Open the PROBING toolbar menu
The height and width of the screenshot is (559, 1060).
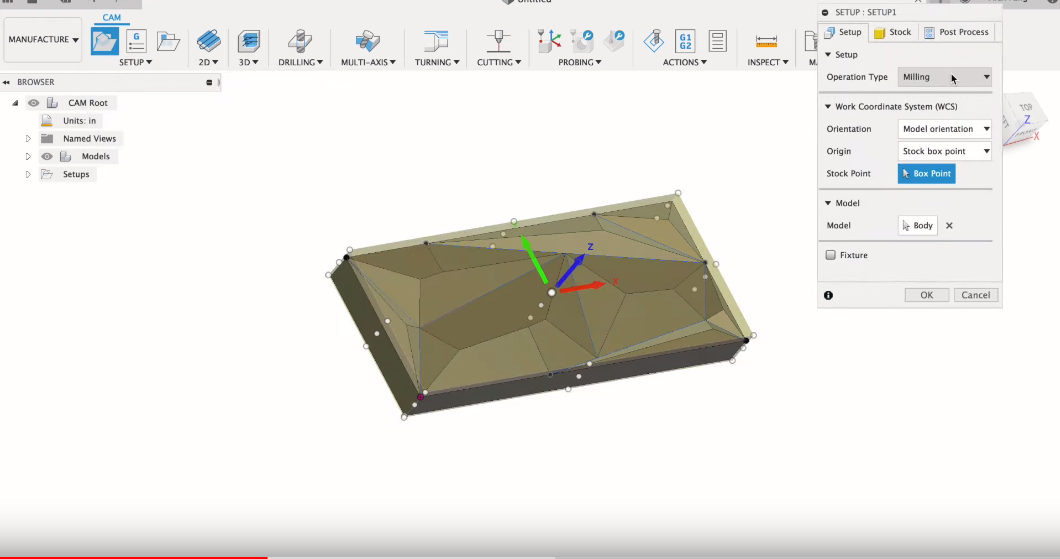pyautogui.click(x=579, y=62)
